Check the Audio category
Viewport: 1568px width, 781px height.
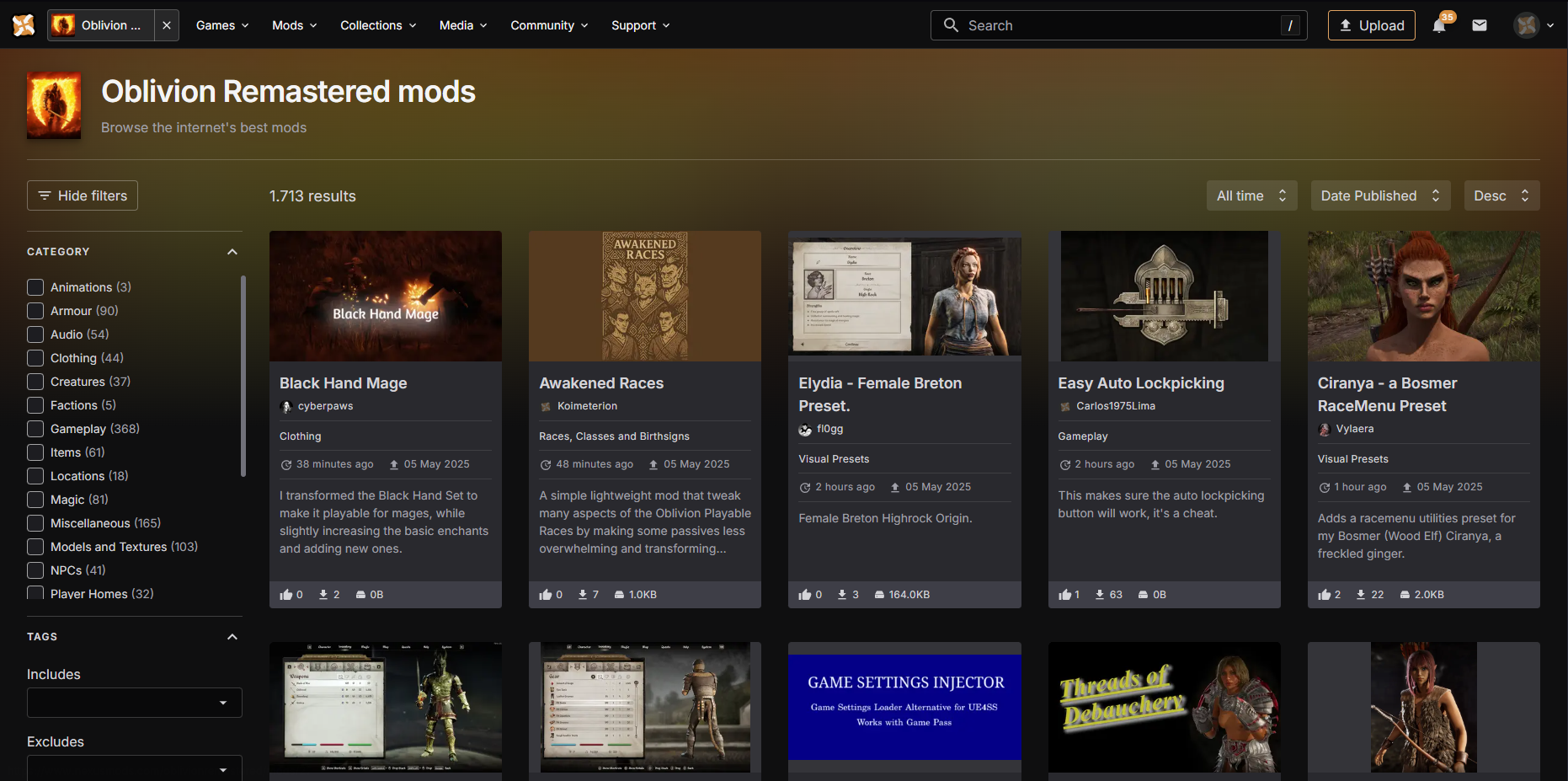[35, 334]
